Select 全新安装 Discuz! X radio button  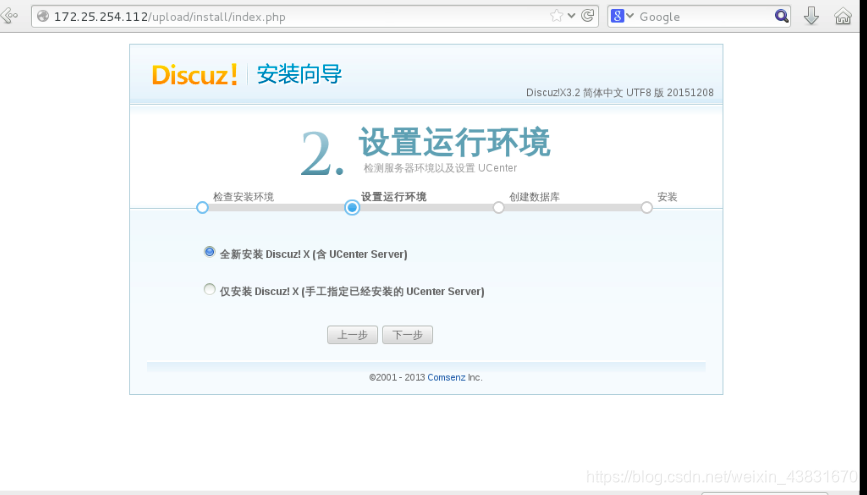pyautogui.click(x=210, y=252)
